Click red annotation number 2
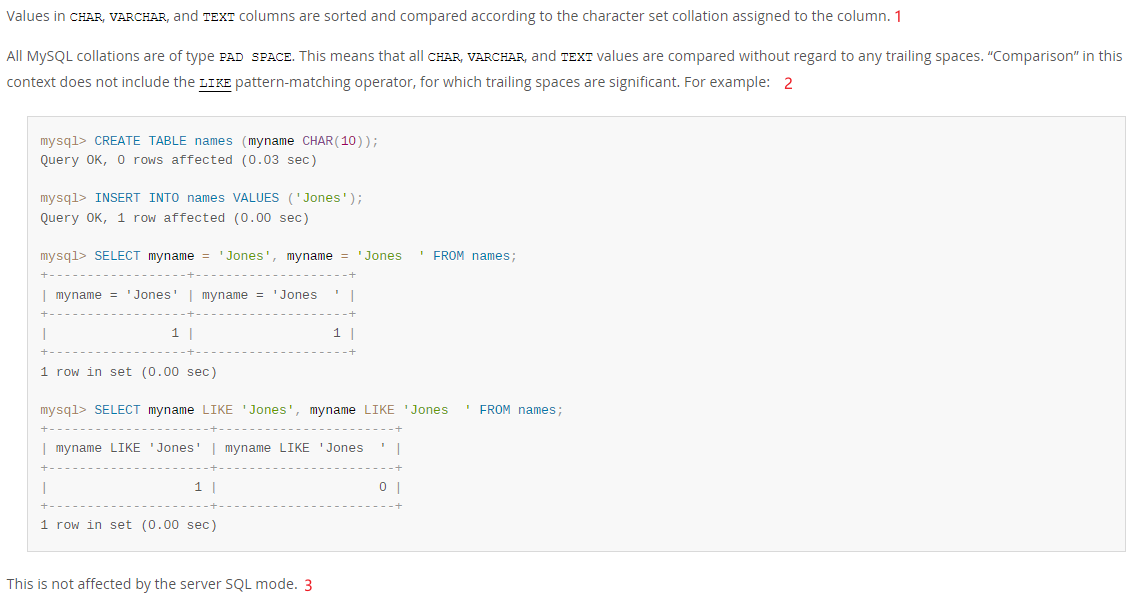The height and width of the screenshot is (603, 1130). click(788, 83)
